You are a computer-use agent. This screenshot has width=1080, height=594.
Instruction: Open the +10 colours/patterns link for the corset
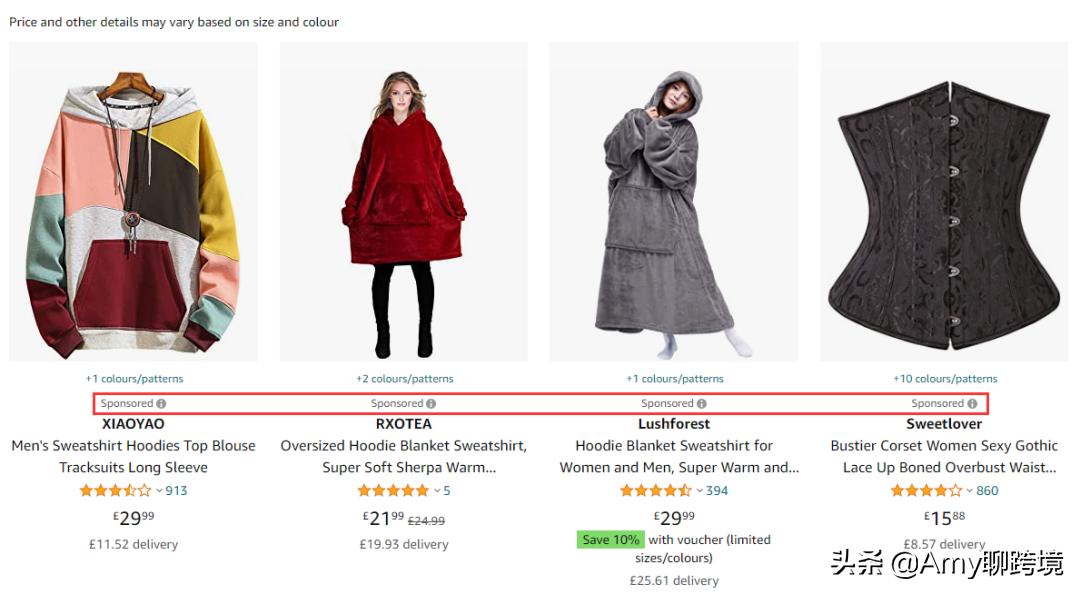[x=945, y=379]
